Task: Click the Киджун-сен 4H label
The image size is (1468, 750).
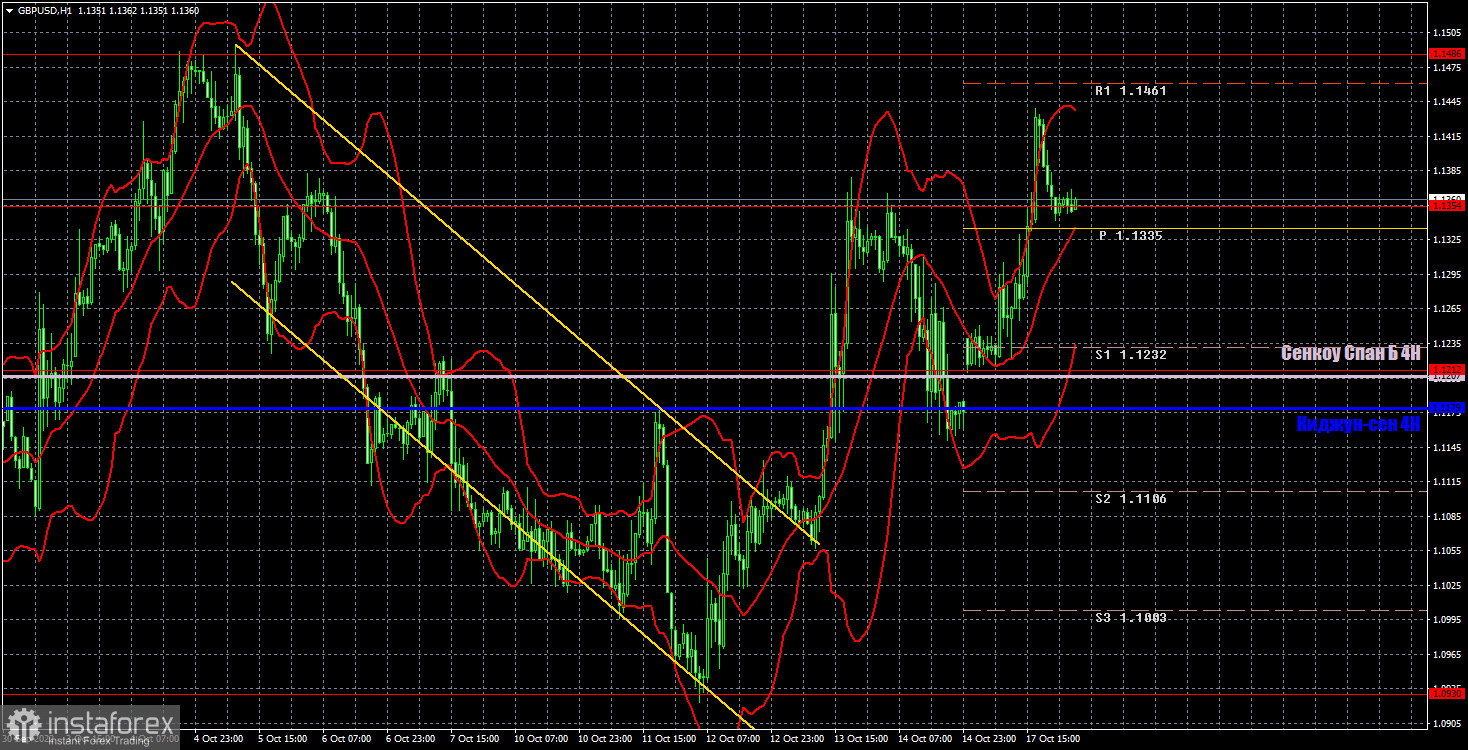Action: point(1358,424)
